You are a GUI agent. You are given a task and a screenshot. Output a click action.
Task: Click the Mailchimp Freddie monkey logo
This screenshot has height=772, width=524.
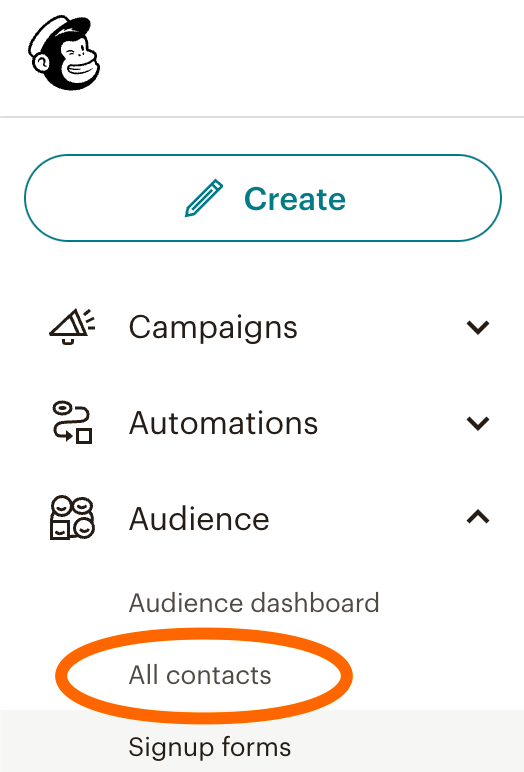[64, 53]
